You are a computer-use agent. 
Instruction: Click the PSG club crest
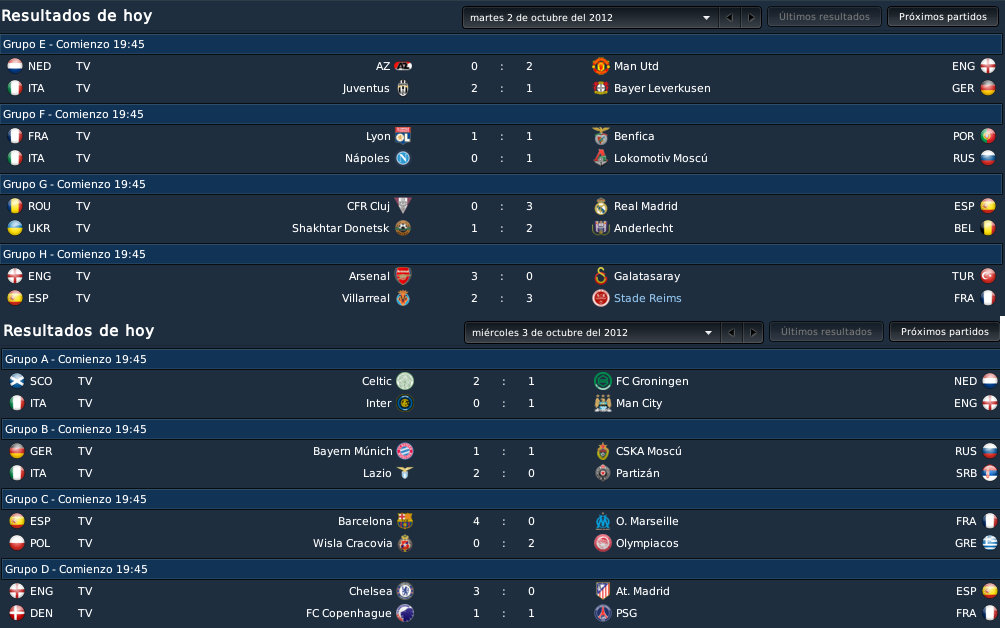602,613
